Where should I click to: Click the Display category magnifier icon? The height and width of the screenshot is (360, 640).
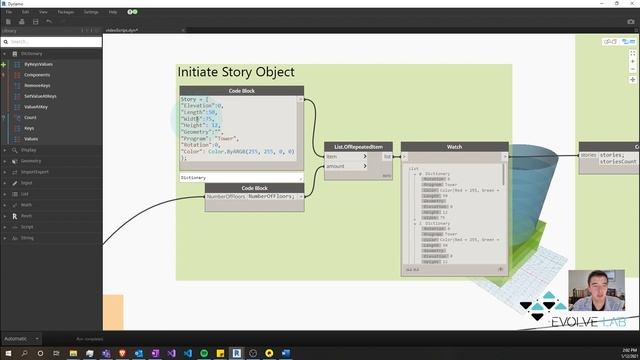coord(15,150)
